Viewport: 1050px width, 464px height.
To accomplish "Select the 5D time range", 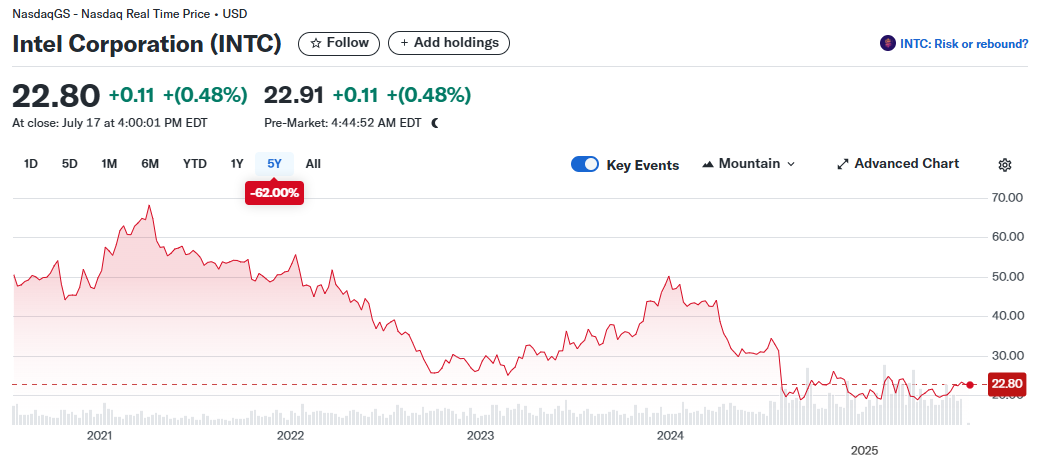I will 70,164.
